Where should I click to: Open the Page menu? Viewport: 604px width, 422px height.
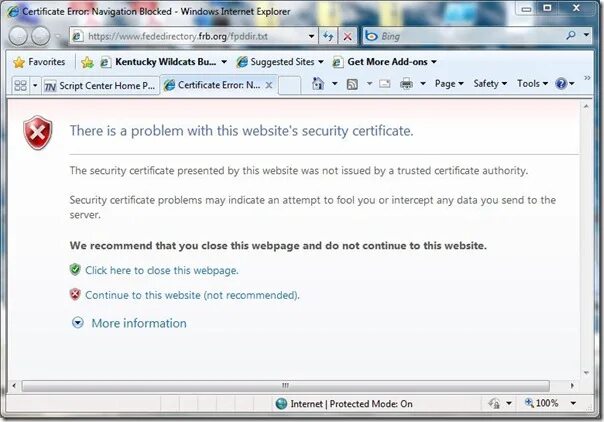pyautogui.click(x=449, y=84)
